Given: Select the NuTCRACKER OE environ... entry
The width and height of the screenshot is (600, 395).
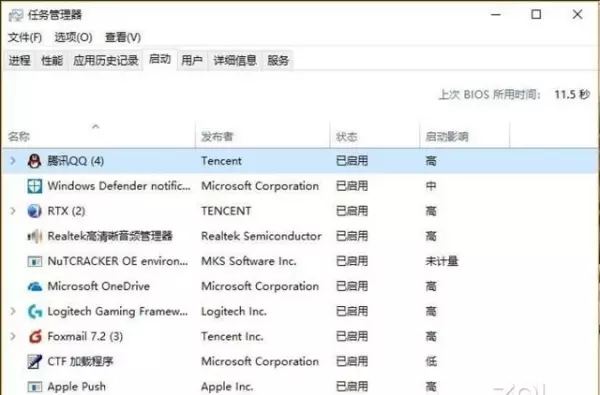Looking at the screenshot, I should 118,261.
